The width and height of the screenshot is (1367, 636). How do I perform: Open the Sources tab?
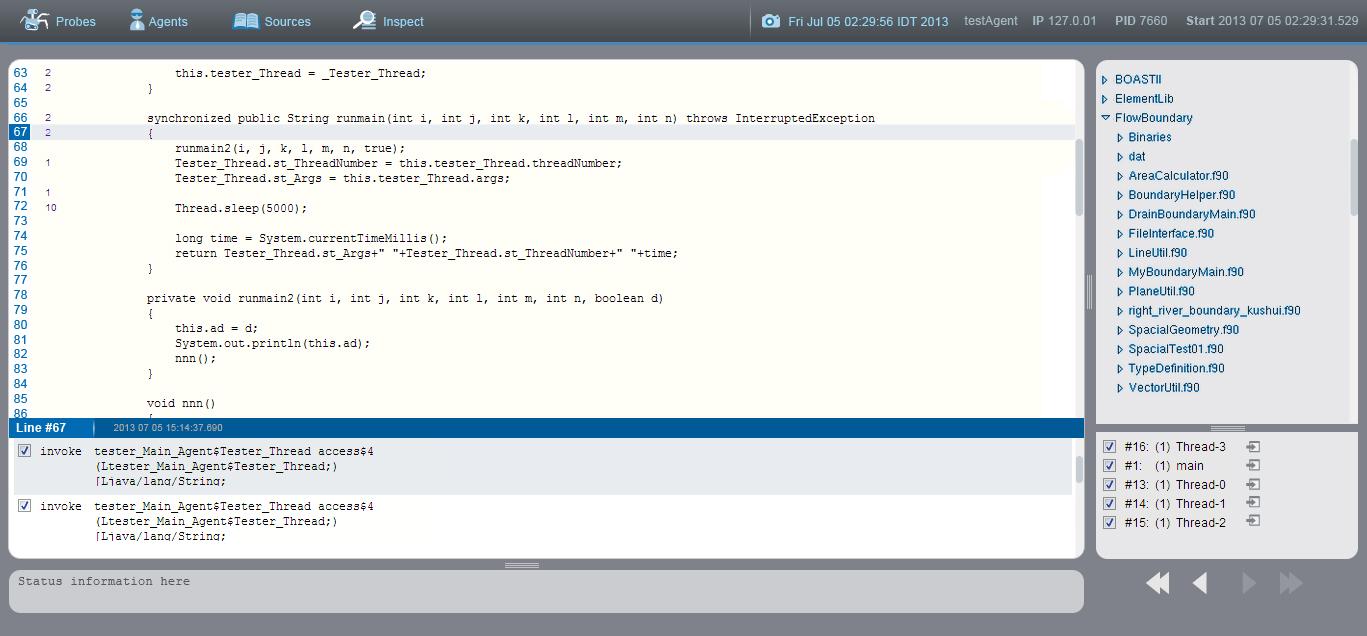pyautogui.click(x=272, y=21)
